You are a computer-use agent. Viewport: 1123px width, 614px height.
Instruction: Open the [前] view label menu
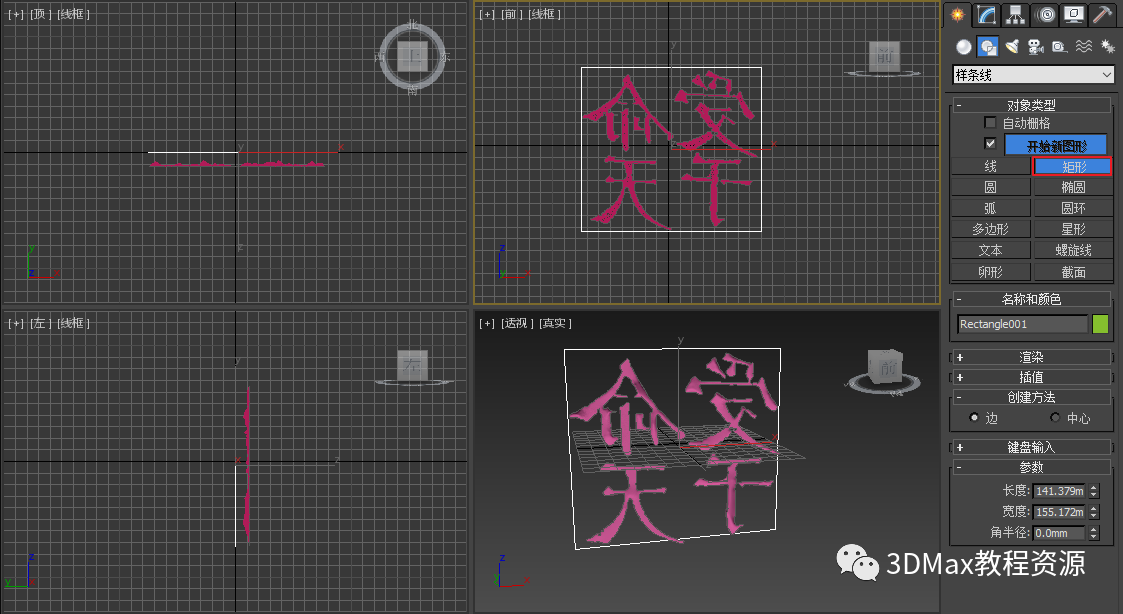click(x=509, y=14)
